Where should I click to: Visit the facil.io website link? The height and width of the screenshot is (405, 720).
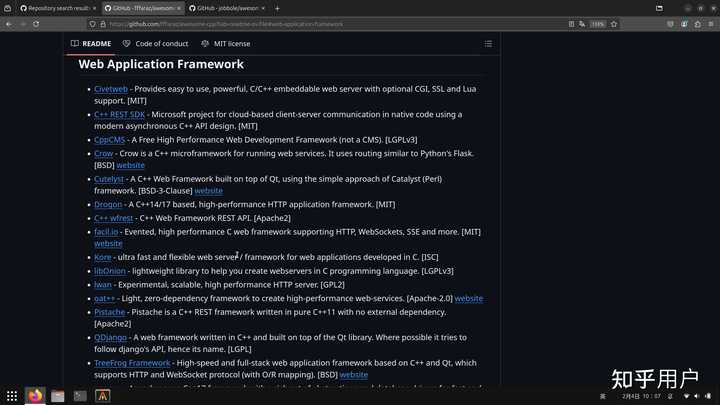[x=108, y=243]
